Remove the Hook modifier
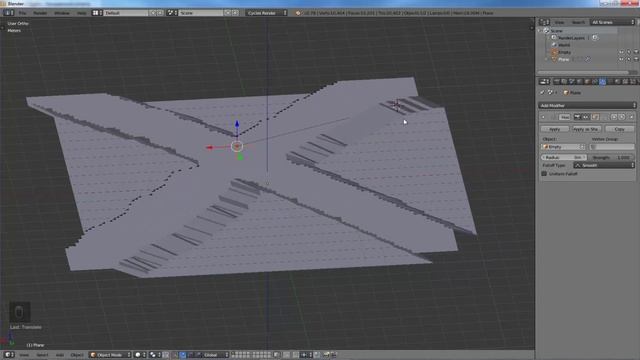Image resolution: width=640 pixels, height=360 pixels. click(631, 117)
